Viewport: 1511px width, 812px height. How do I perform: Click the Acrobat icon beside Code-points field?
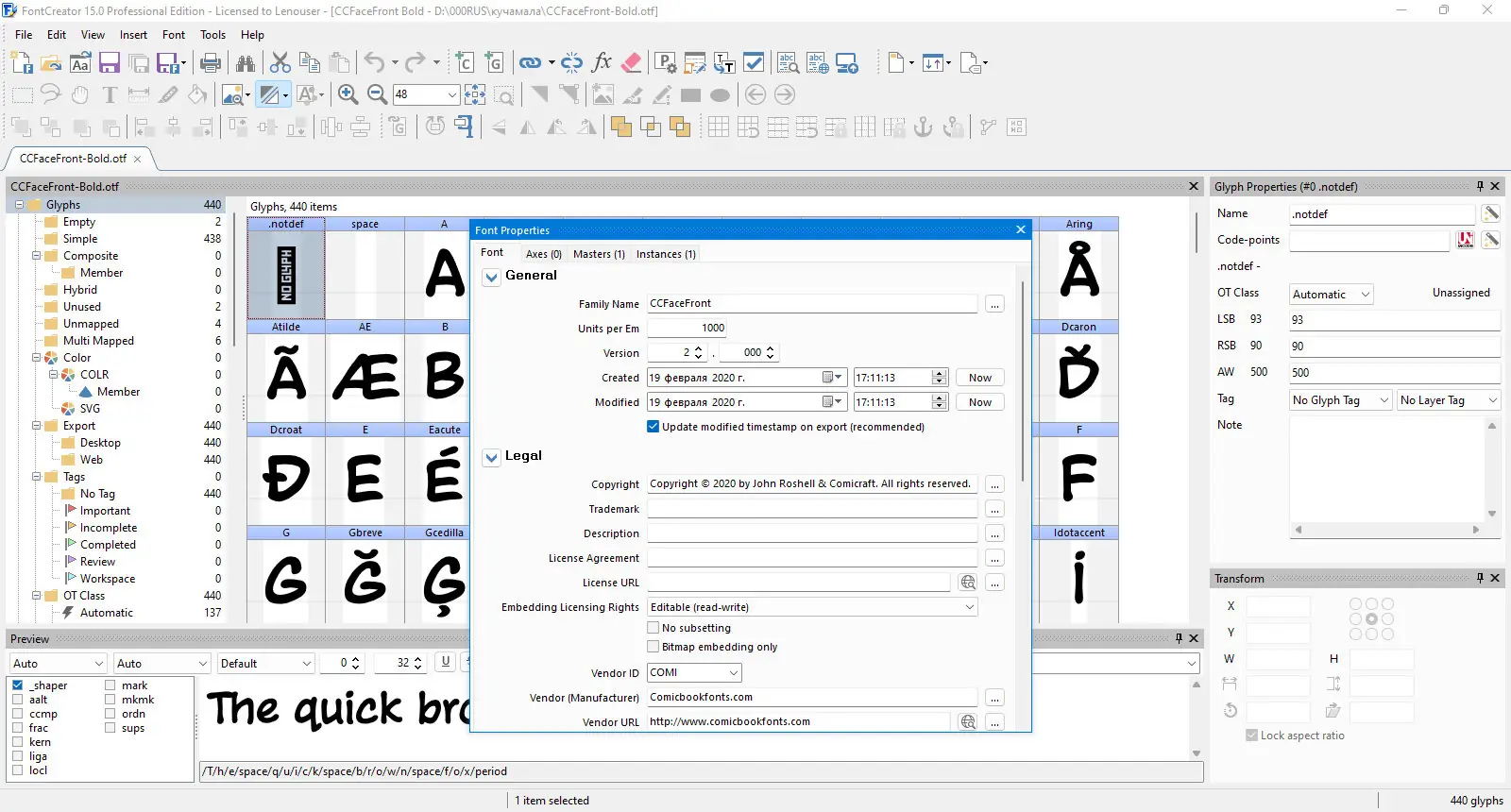[1466, 240]
